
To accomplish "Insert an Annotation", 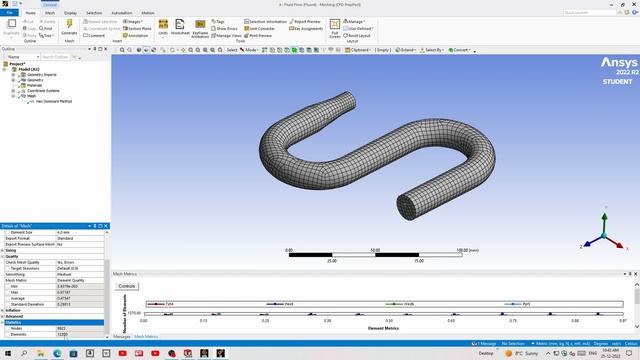I will (136, 36).
